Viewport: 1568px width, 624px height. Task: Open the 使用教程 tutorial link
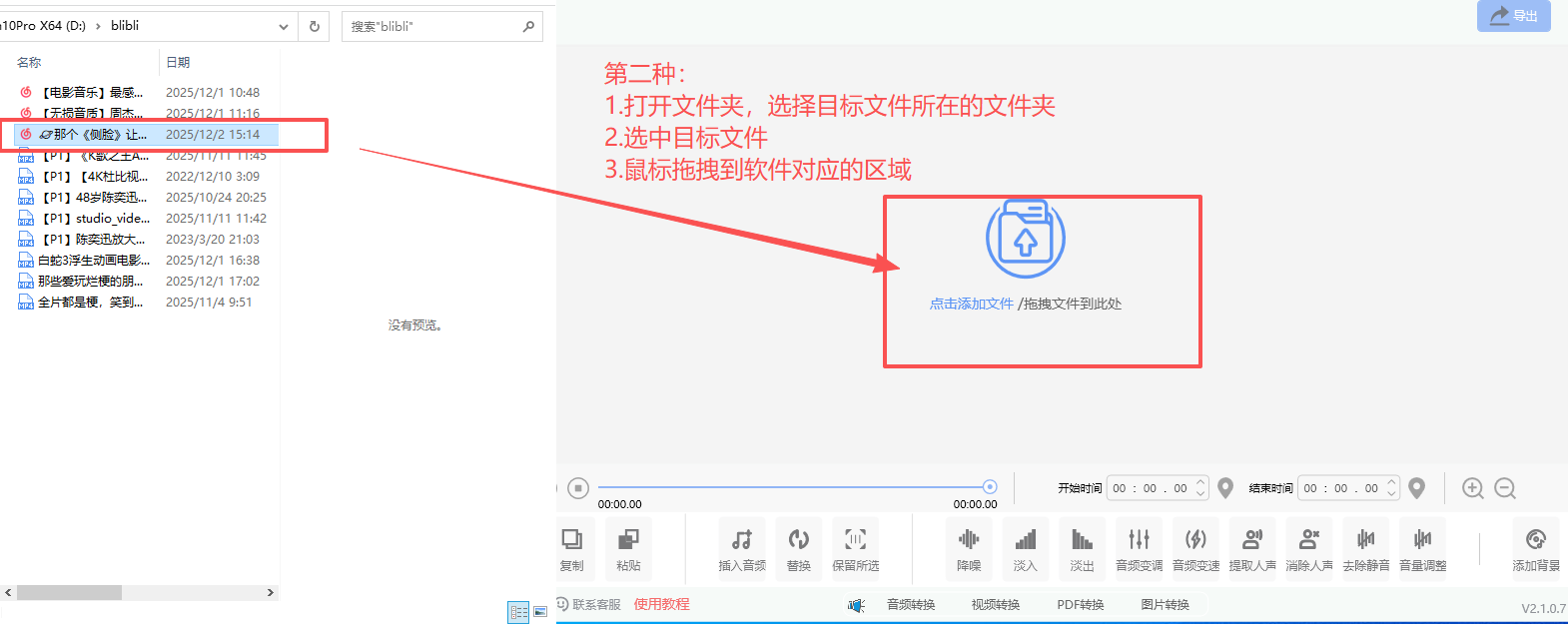661,604
